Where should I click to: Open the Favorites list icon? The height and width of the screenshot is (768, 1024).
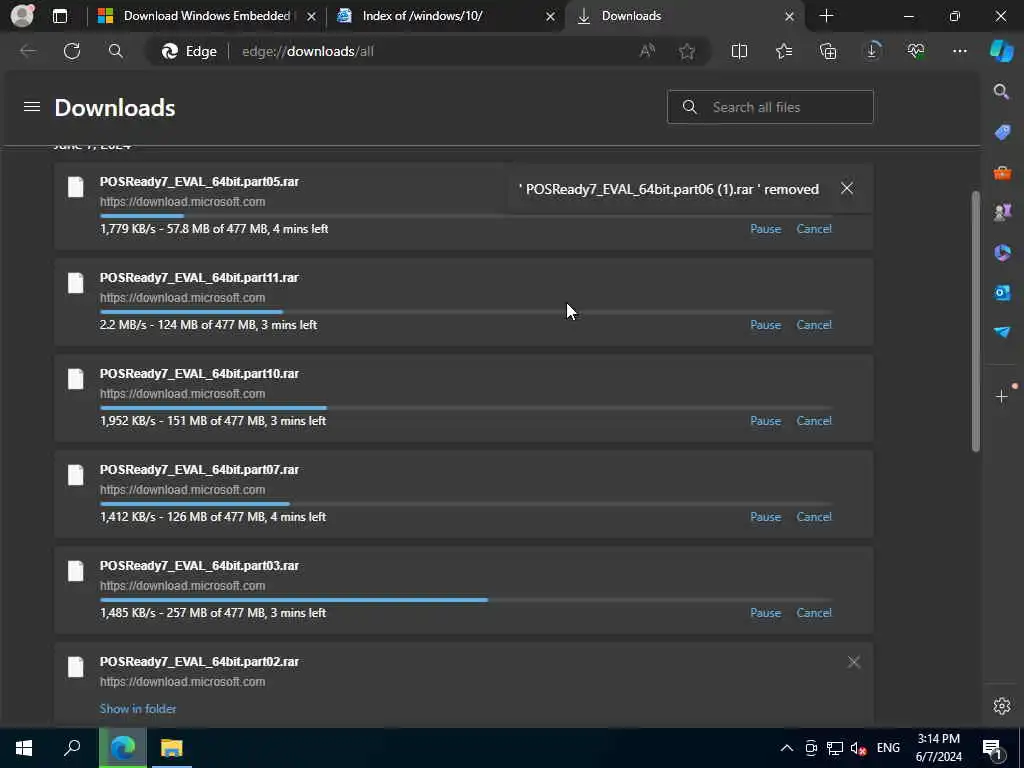784,51
